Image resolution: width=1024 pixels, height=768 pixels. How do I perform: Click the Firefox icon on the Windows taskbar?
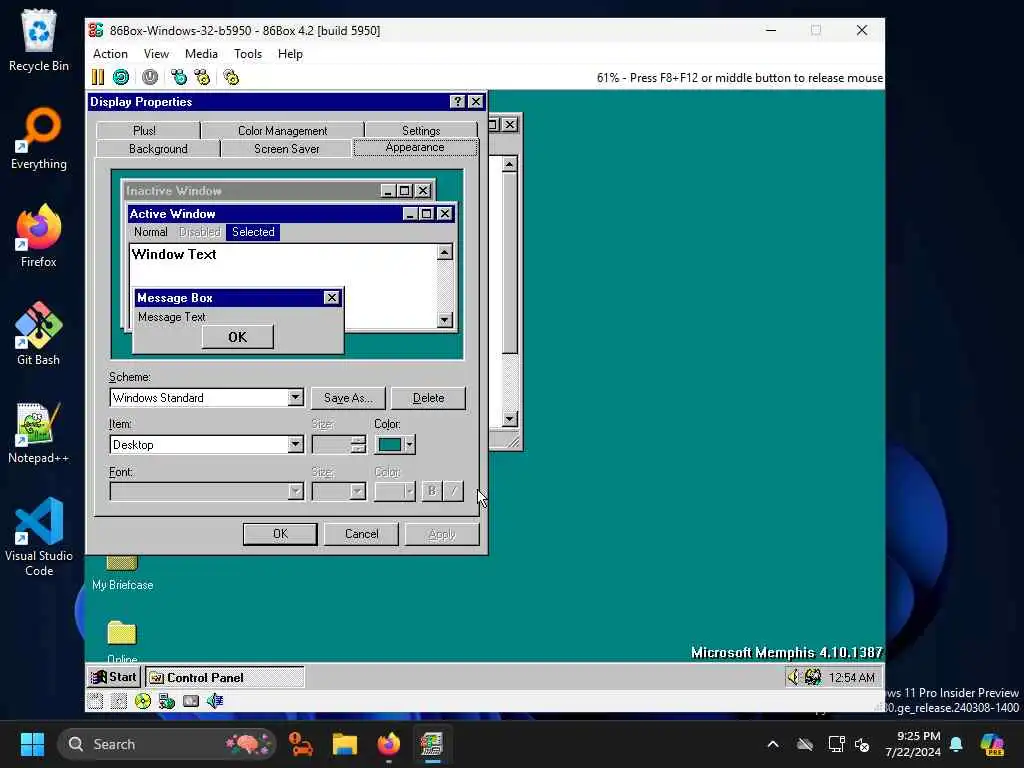pyautogui.click(x=389, y=744)
